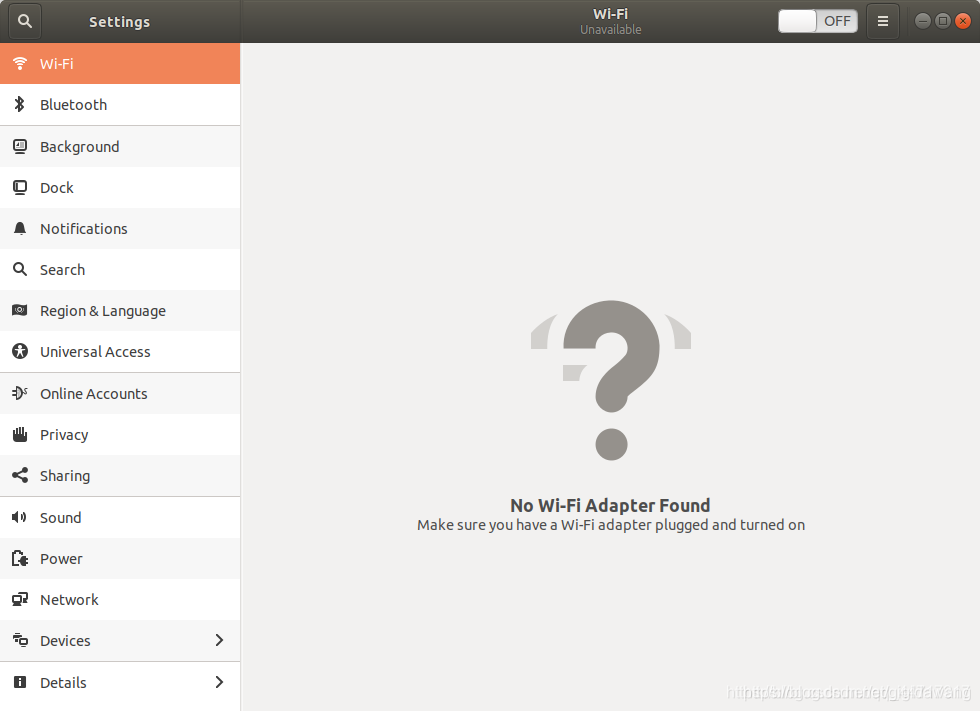Click the Network computers icon

(20, 600)
